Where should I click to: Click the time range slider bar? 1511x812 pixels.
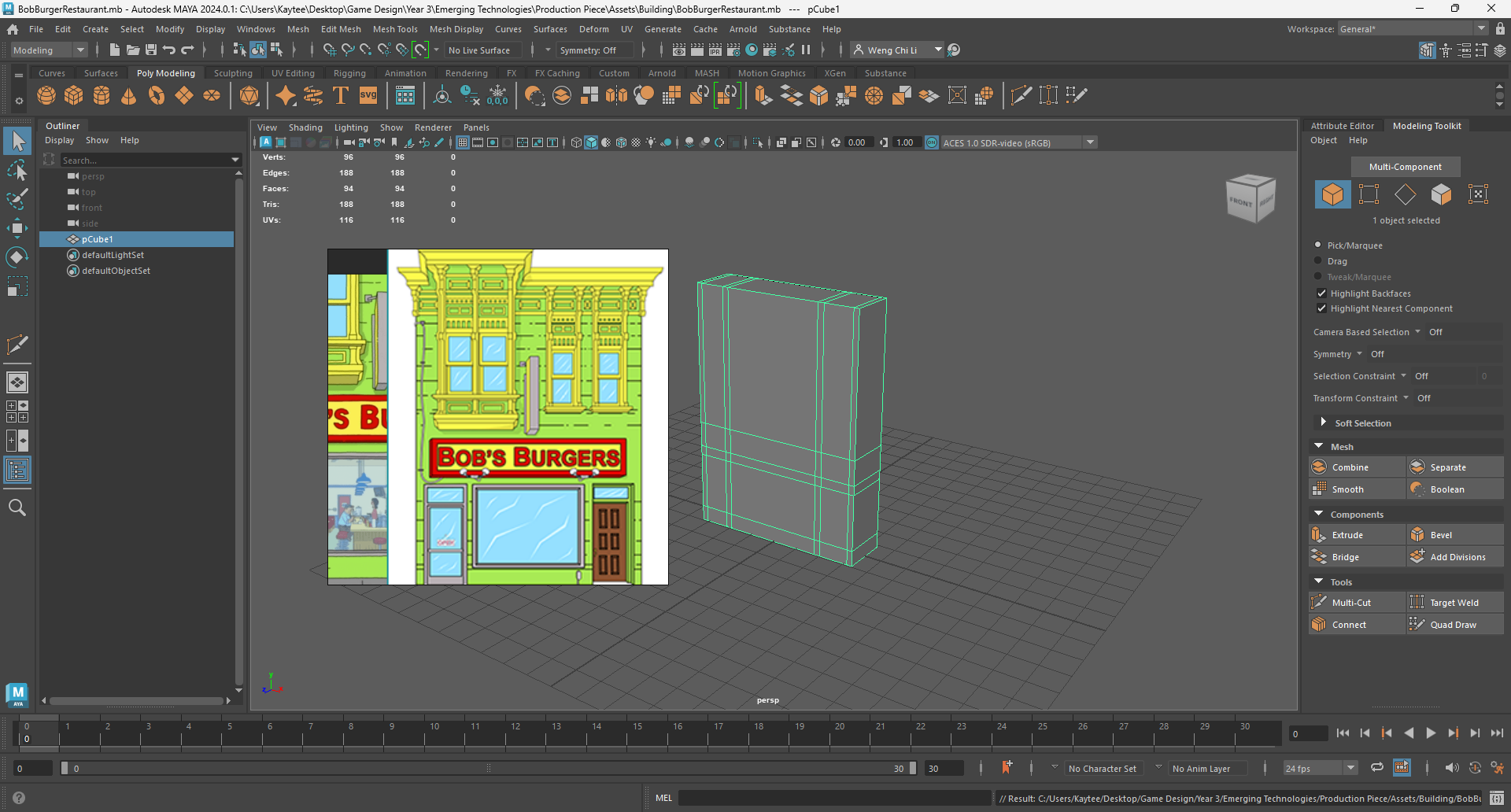pos(488,769)
